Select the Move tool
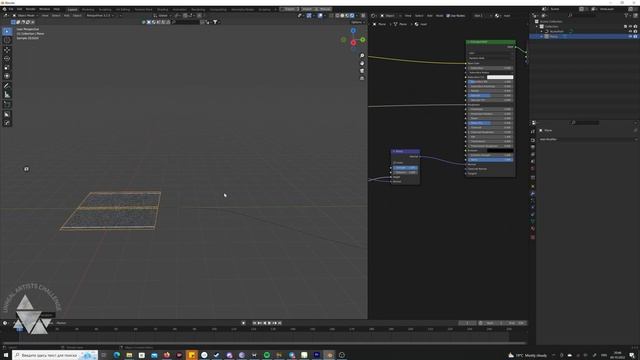640x360 pixels. (x=7, y=50)
